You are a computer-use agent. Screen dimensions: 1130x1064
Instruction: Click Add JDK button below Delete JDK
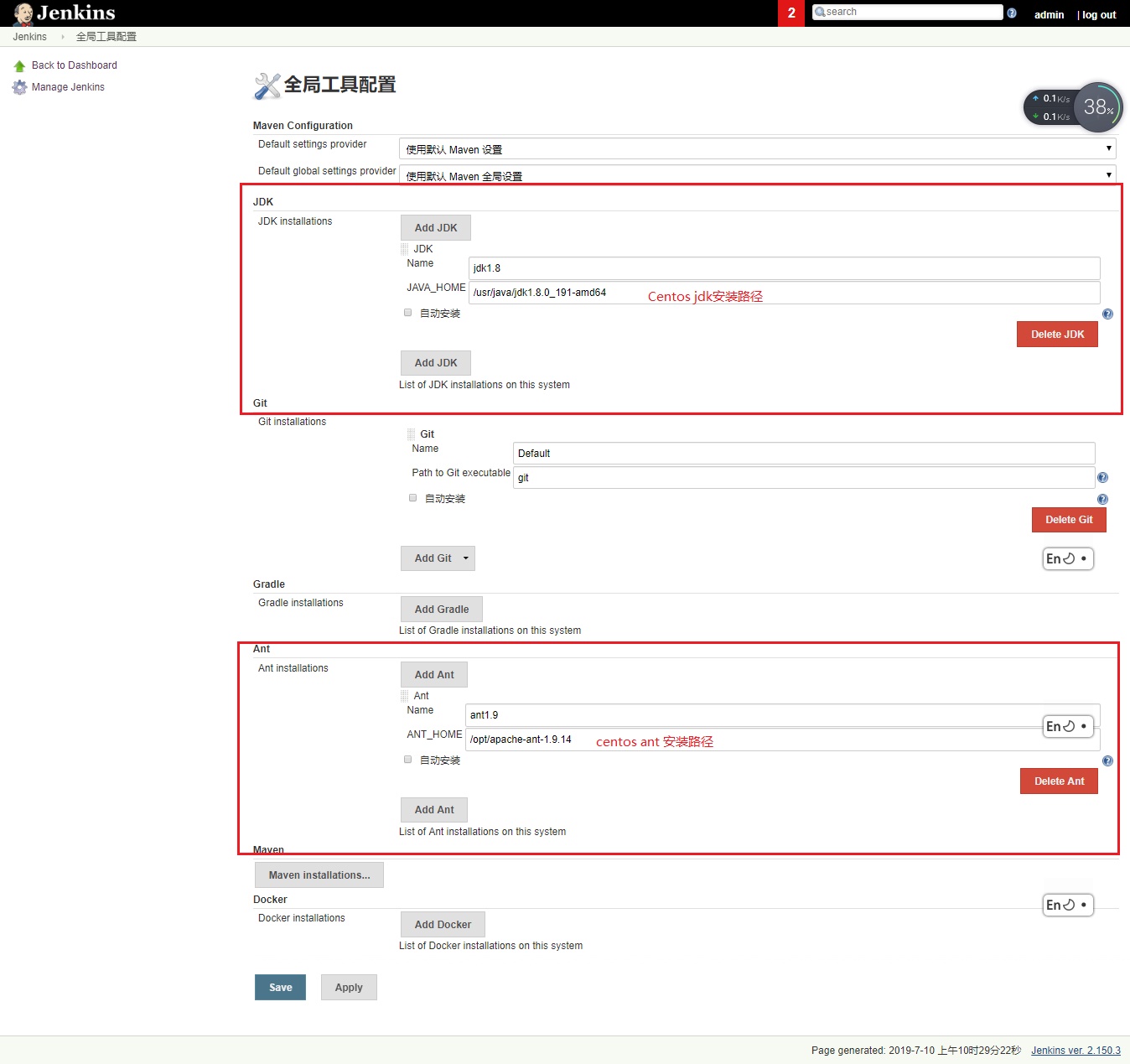436,363
